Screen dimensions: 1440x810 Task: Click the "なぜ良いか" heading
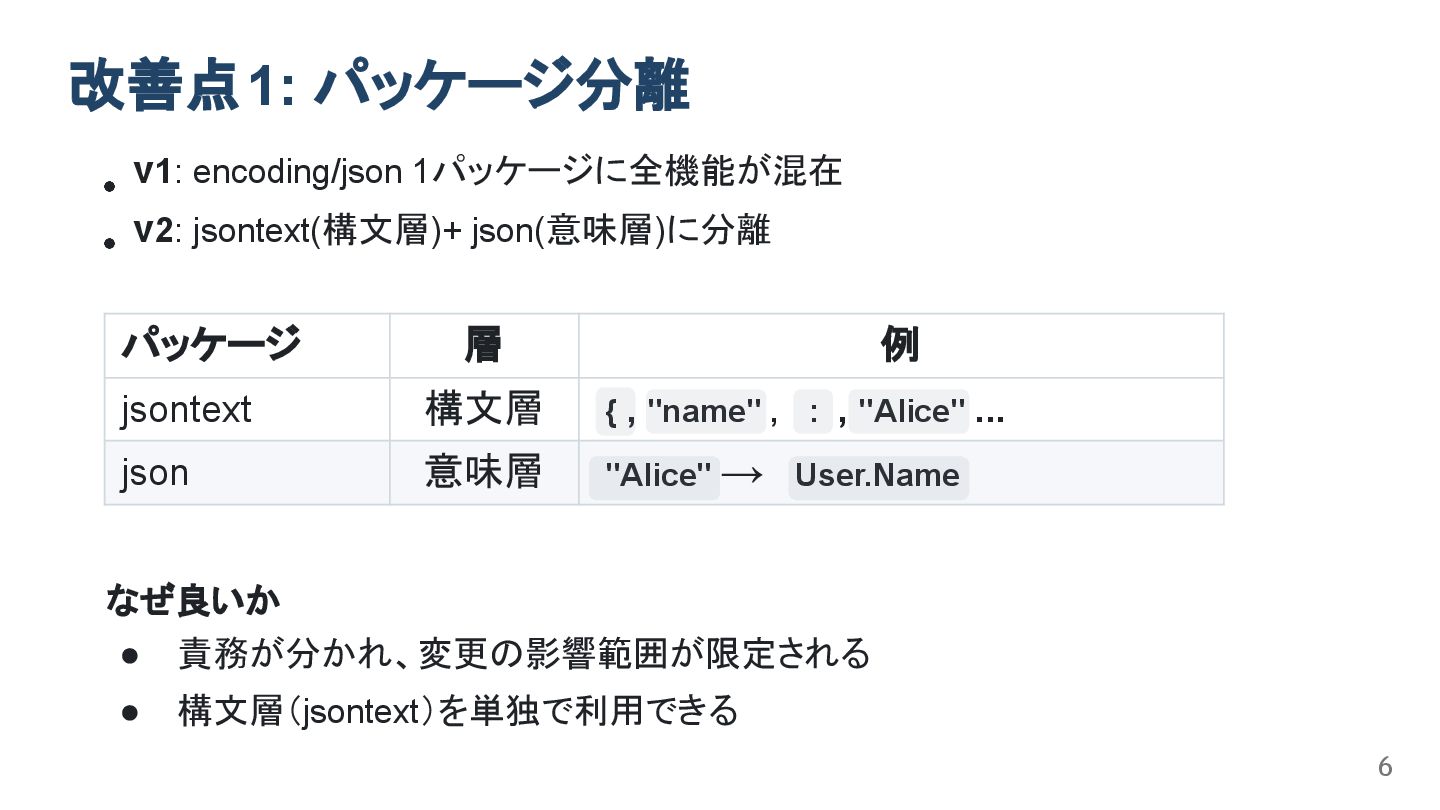[x=193, y=601]
